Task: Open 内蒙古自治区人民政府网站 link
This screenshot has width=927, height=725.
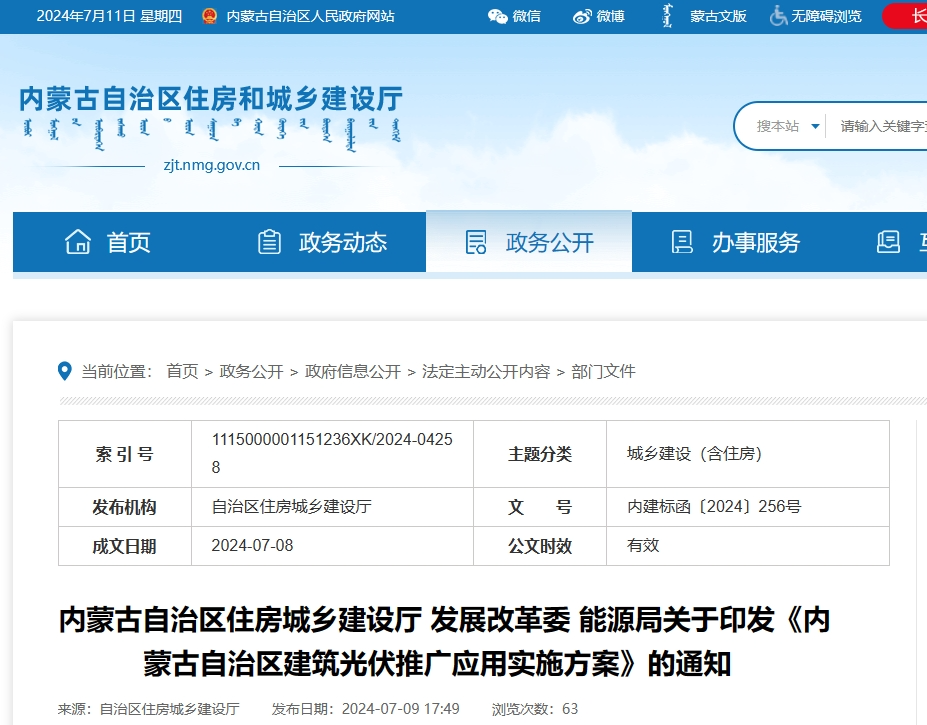Action: pos(310,16)
